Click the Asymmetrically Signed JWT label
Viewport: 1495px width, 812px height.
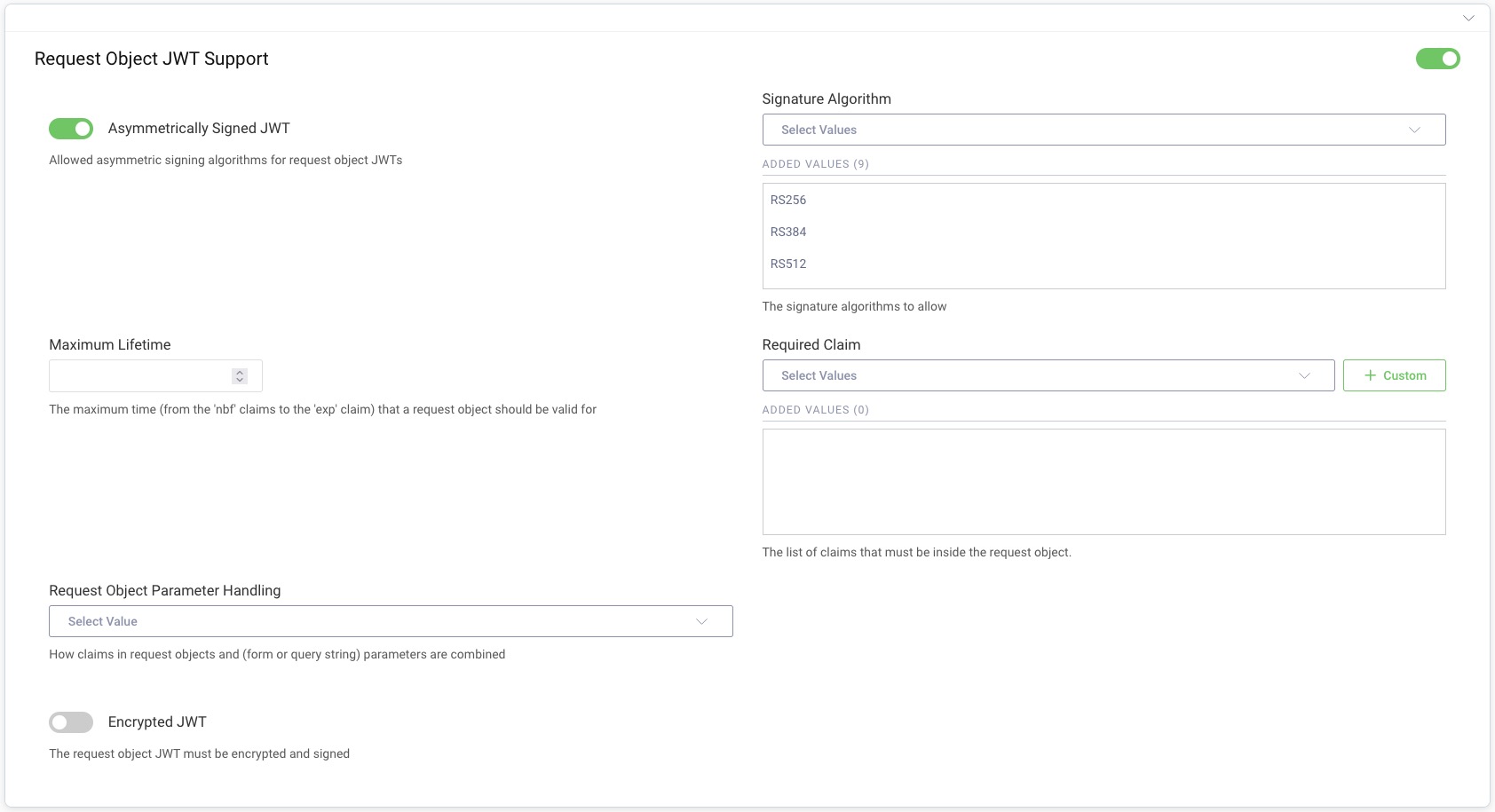[x=199, y=129]
